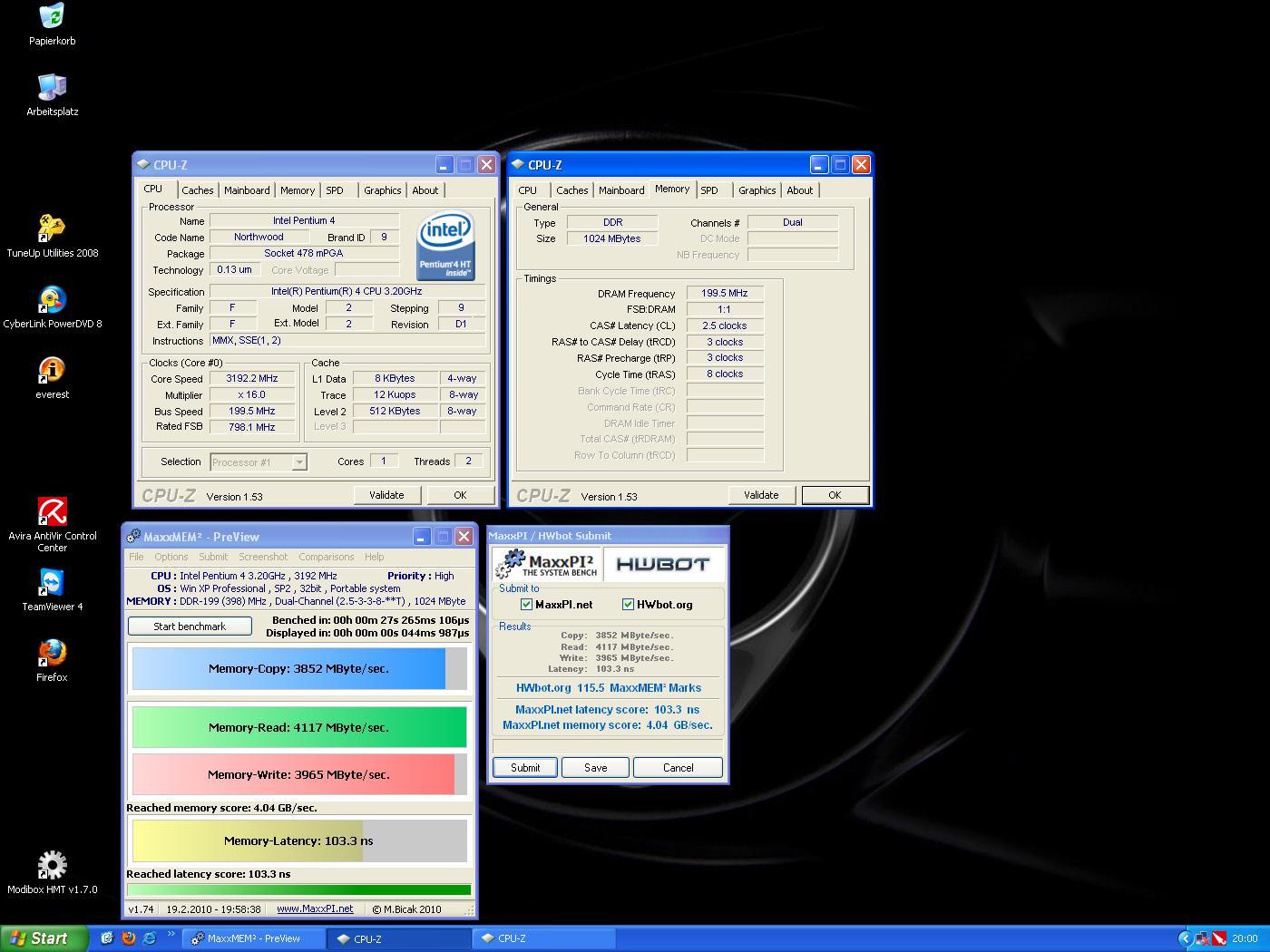This screenshot has height=952, width=1270.
Task: Click the Memory-Copy result bar
Action: coord(299,669)
